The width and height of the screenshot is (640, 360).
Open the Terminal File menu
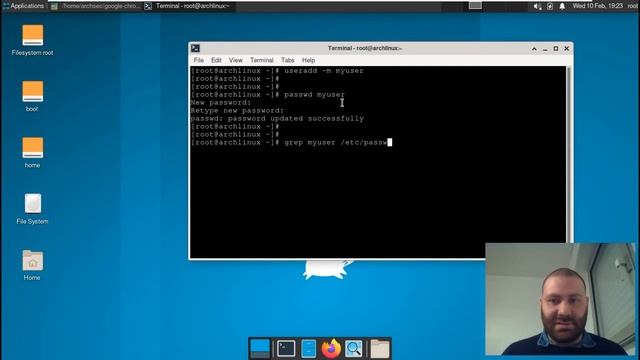tap(199, 60)
